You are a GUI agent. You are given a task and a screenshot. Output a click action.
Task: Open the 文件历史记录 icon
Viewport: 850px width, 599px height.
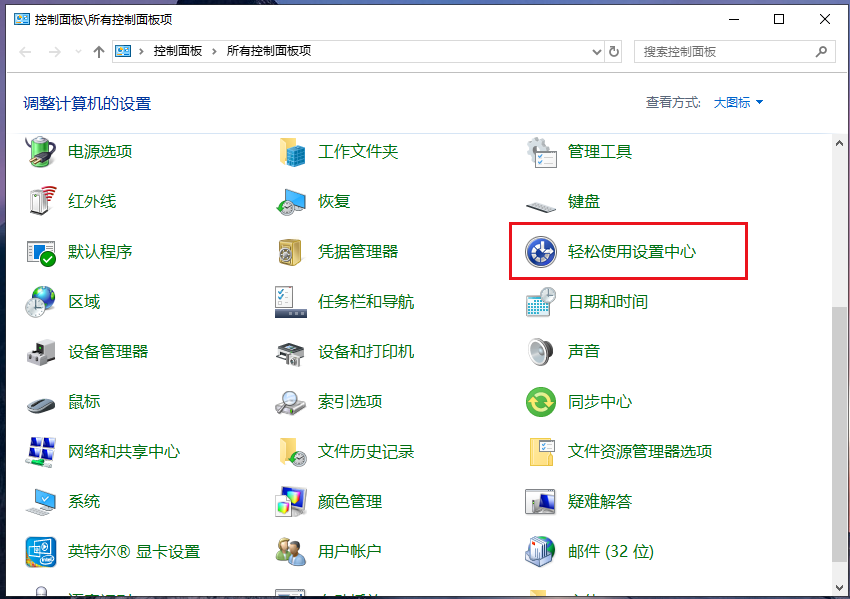click(x=293, y=452)
